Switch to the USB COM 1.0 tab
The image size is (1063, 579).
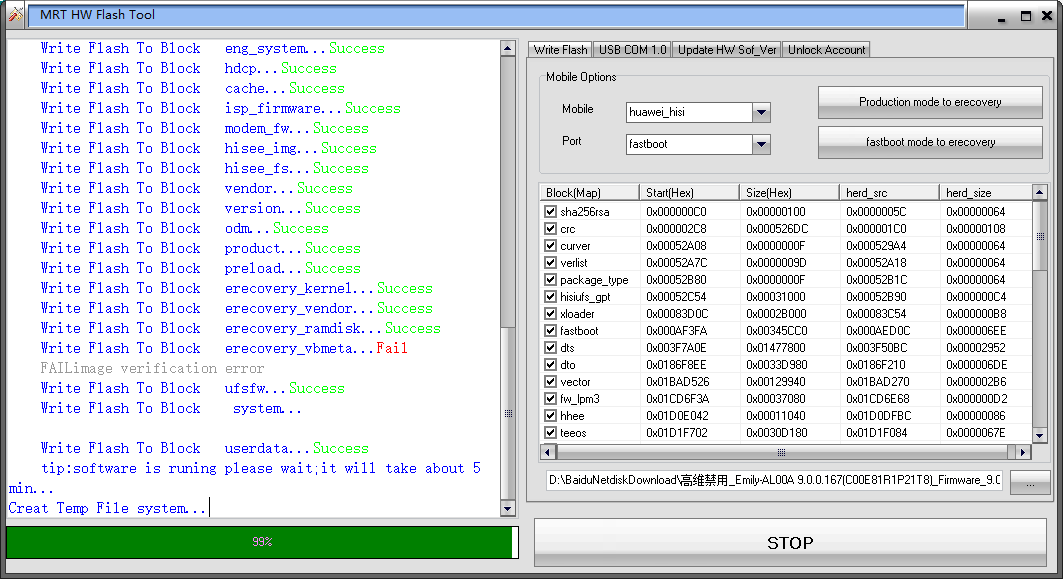pos(633,49)
